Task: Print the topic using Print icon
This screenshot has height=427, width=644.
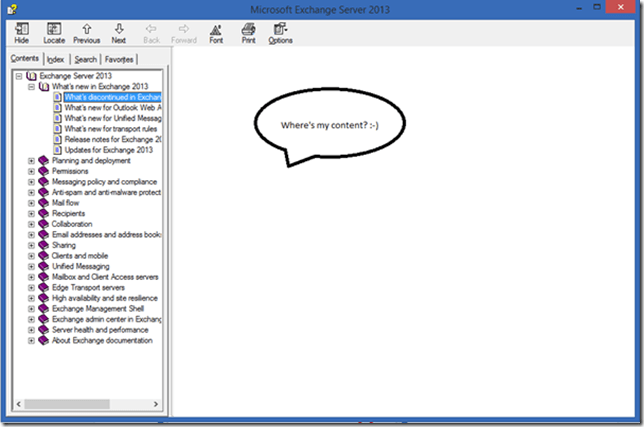Action: [248, 32]
